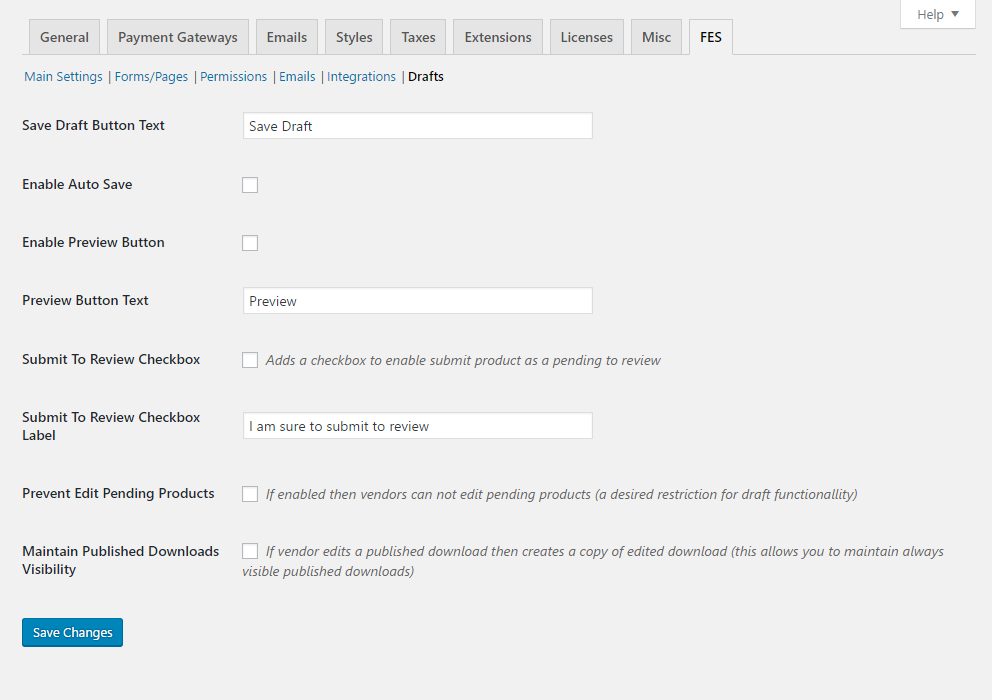The image size is (992, 700).
Task: Enable Prevent Edit Pending Products
Action: [x=250, y=494]
